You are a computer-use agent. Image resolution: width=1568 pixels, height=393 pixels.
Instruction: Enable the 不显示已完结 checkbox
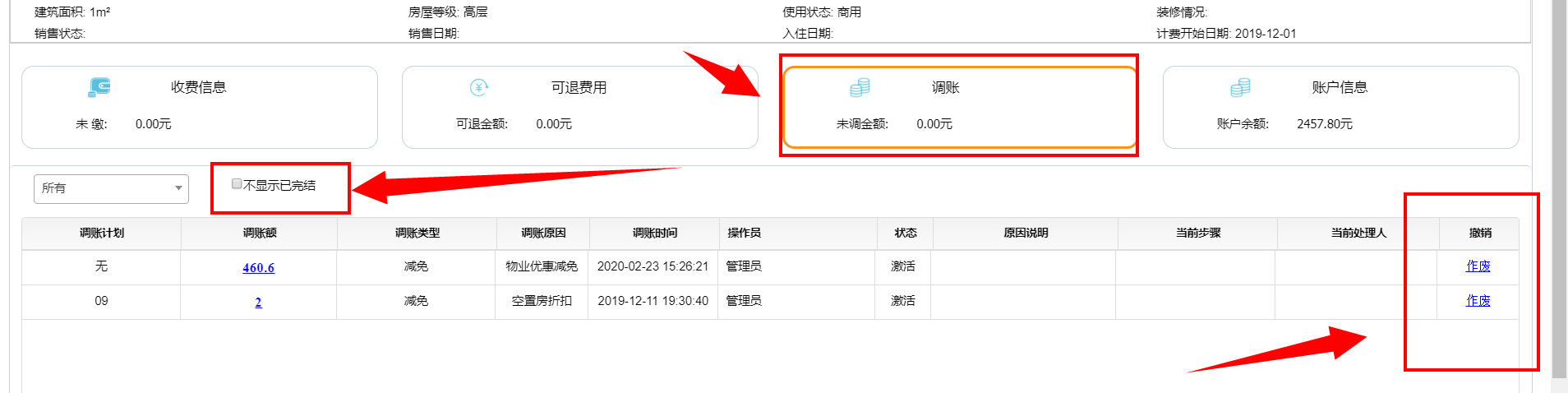click(237, 184)
